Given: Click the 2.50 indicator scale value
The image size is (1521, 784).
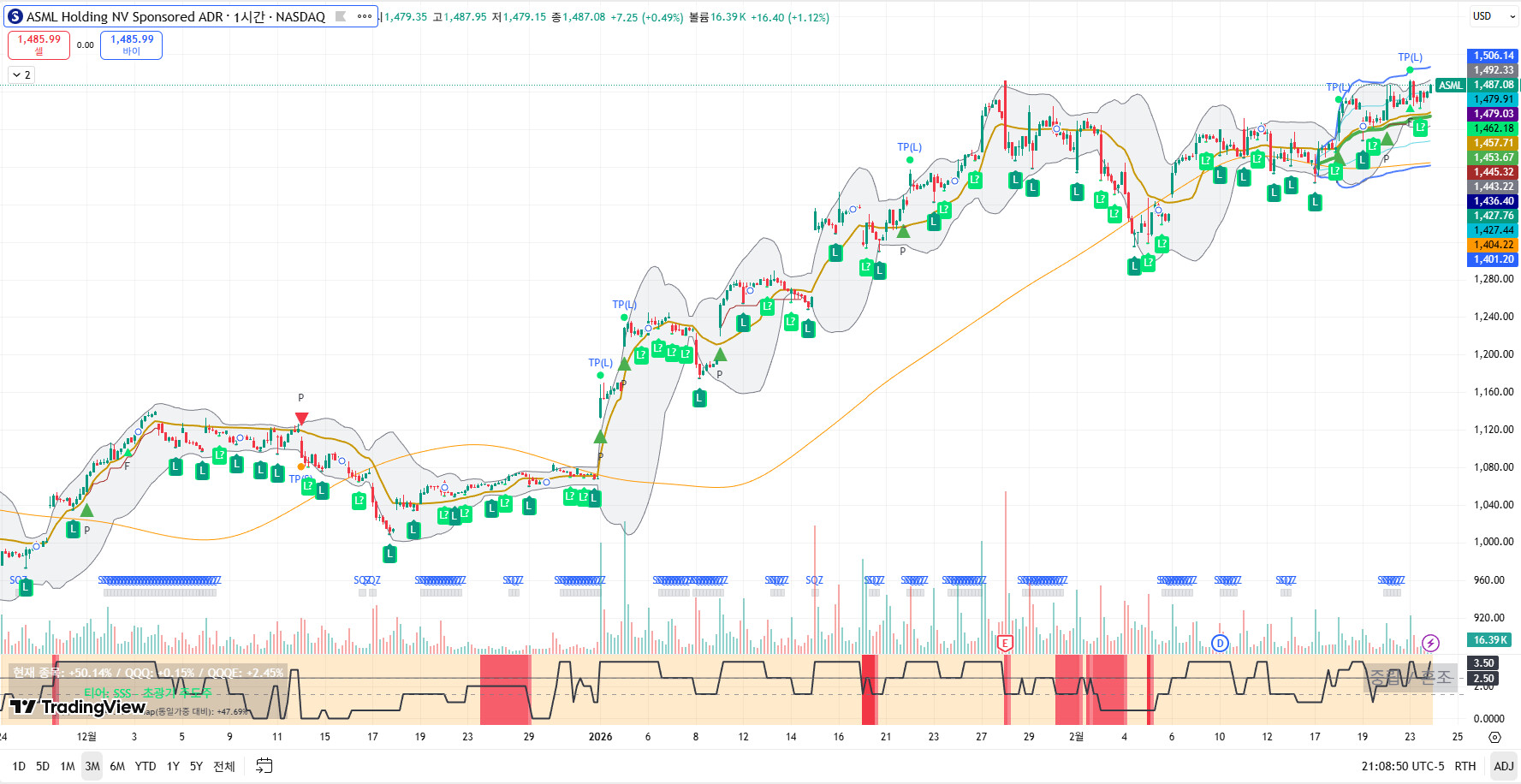Looking at the screenshot, I should (1483, 679).
